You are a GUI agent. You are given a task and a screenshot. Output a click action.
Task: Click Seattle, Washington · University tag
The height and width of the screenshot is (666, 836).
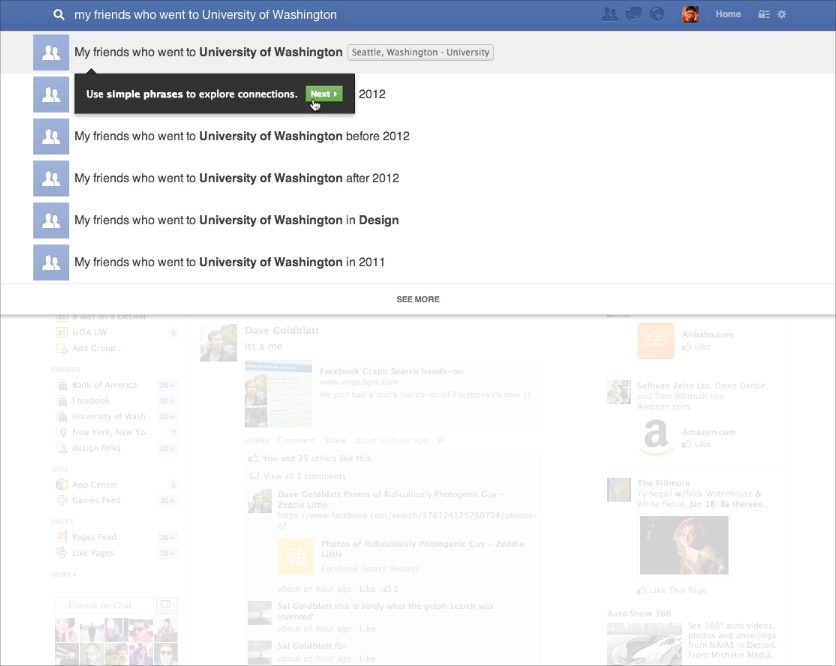[x=420, y=52]
